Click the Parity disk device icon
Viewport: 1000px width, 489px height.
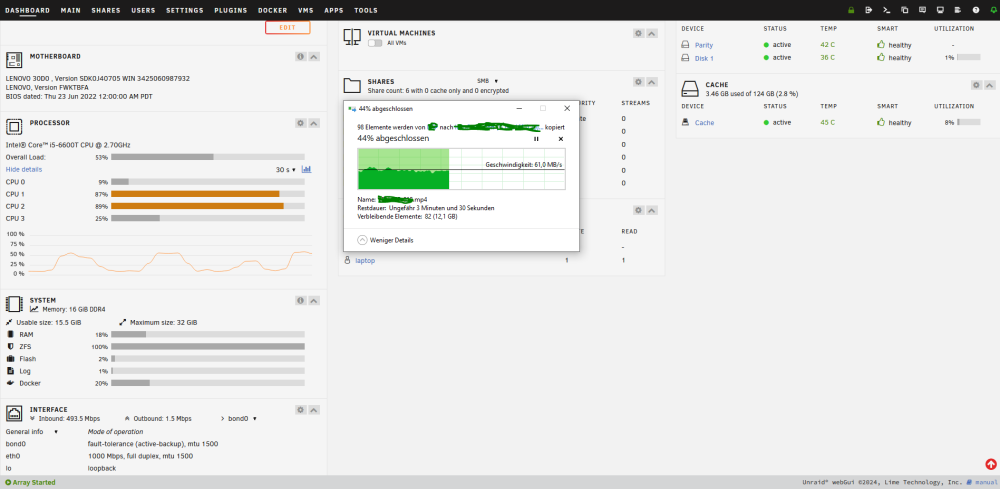point(685,45)
